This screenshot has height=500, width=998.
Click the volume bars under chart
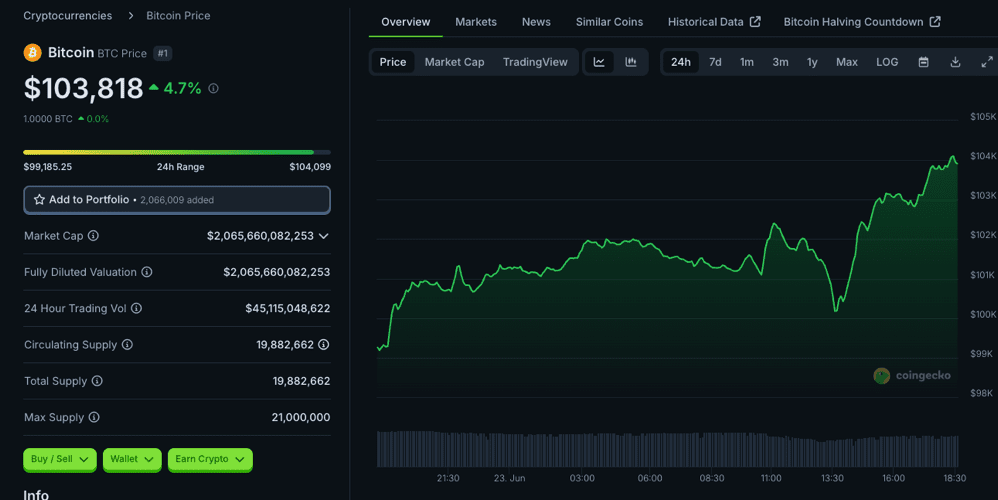coord(667,449)
